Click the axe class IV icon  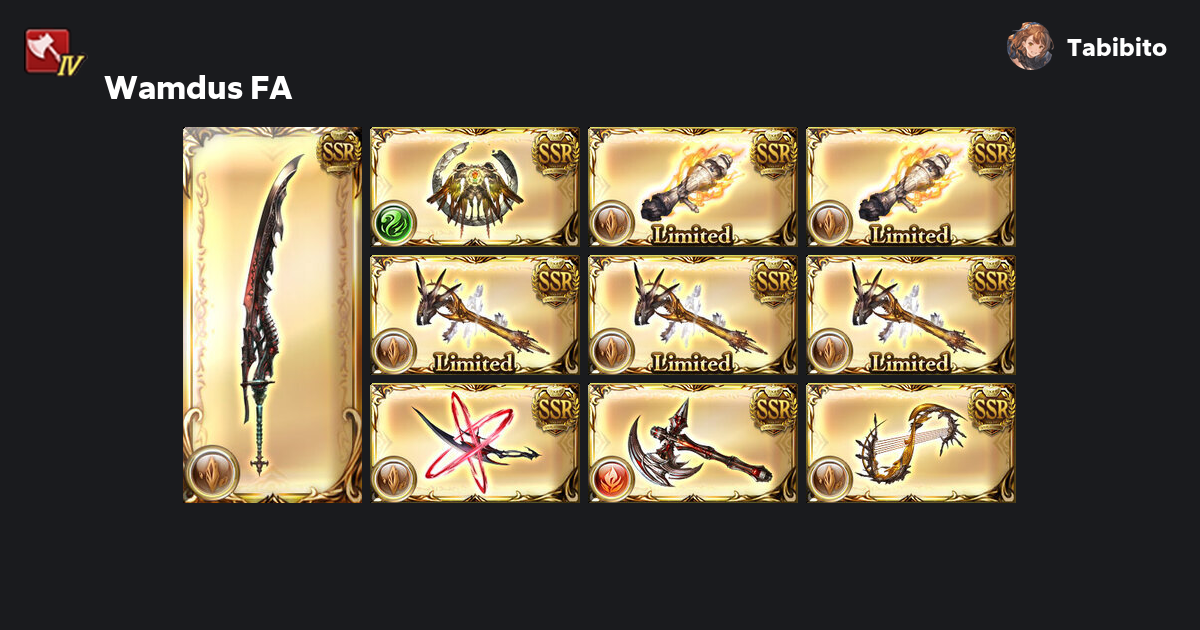52,53
